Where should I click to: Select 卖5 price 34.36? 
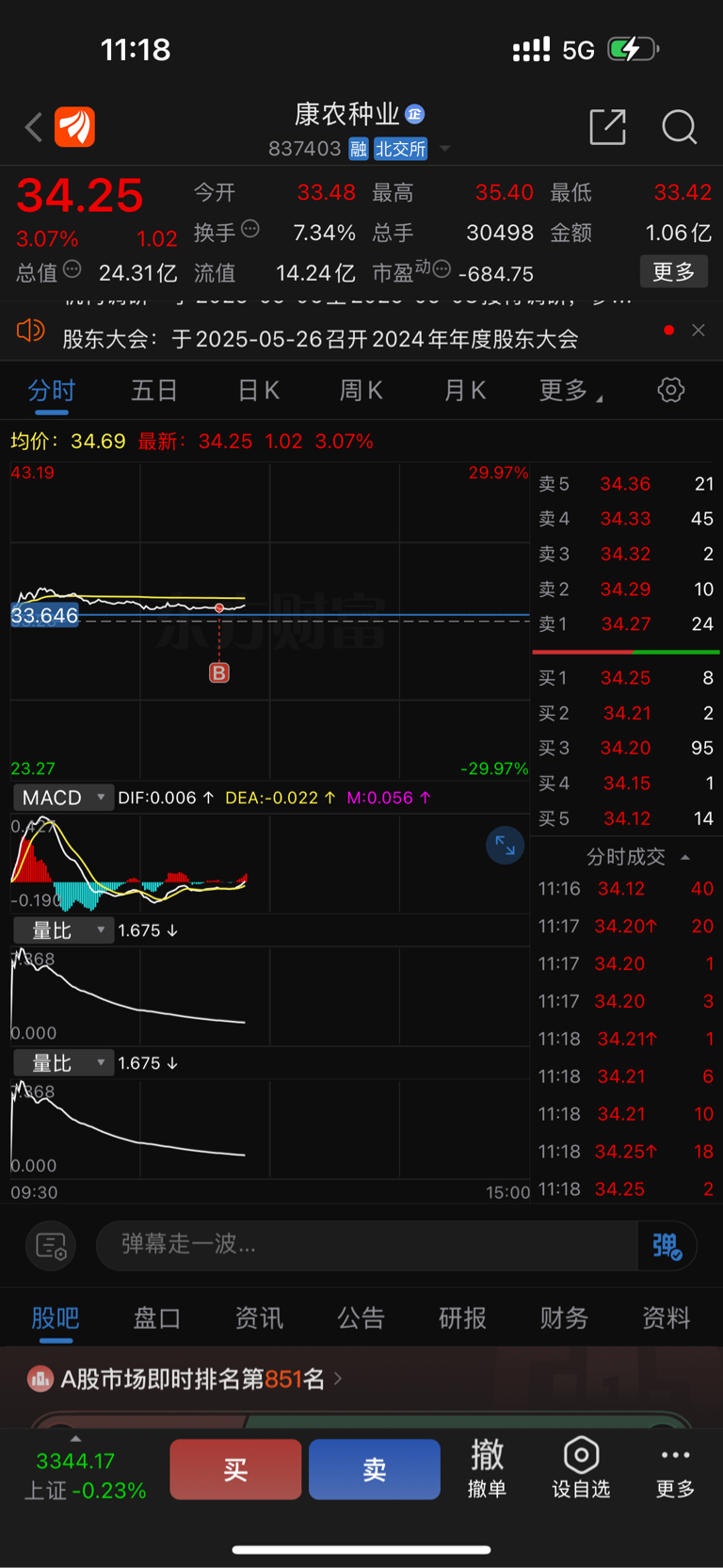pos(625,484)
